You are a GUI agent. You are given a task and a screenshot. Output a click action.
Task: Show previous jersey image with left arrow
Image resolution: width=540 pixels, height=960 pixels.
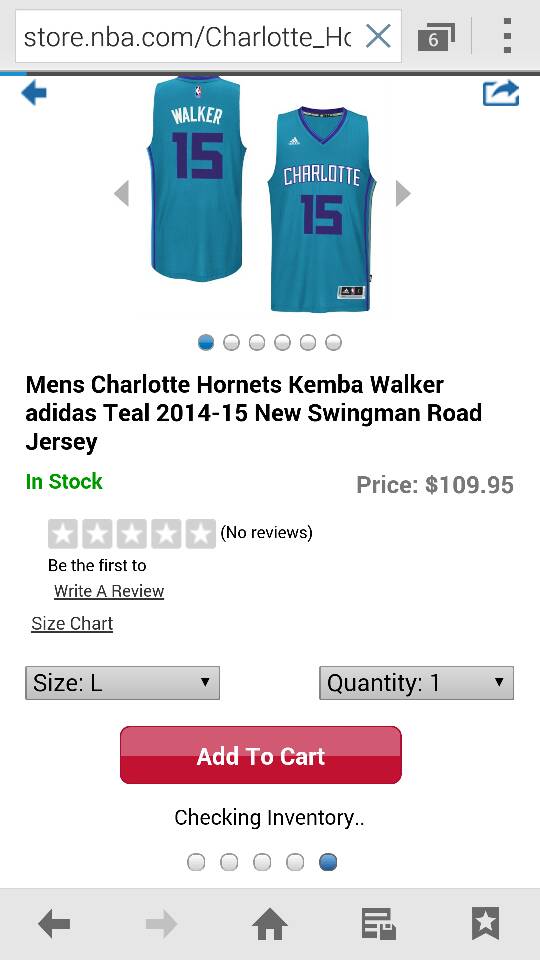click(122, 193)
